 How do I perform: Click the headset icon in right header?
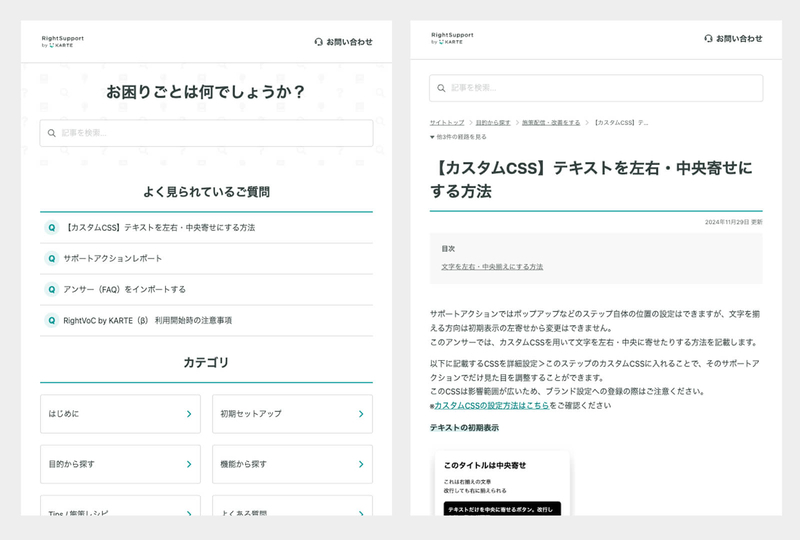[708, 38]
